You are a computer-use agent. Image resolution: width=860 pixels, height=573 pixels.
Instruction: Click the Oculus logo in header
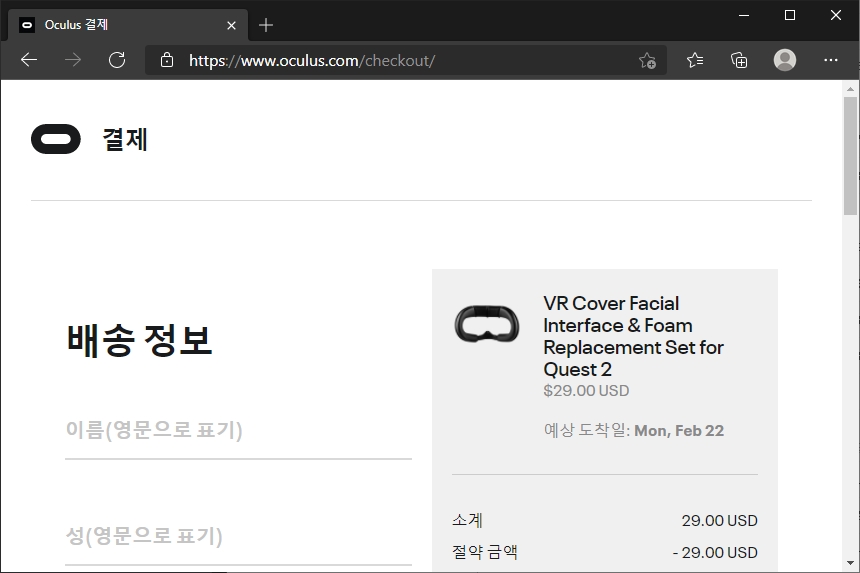click(x=56, y=139)
